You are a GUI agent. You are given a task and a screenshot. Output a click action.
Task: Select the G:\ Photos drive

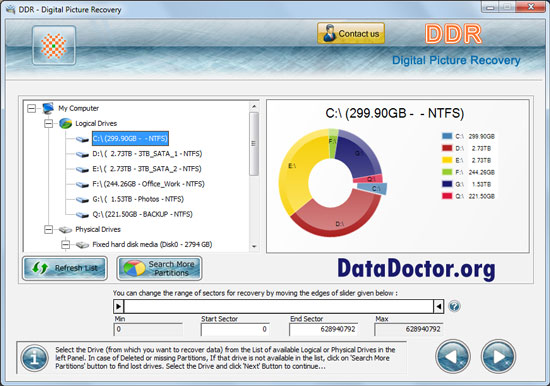tap(138, 199)
